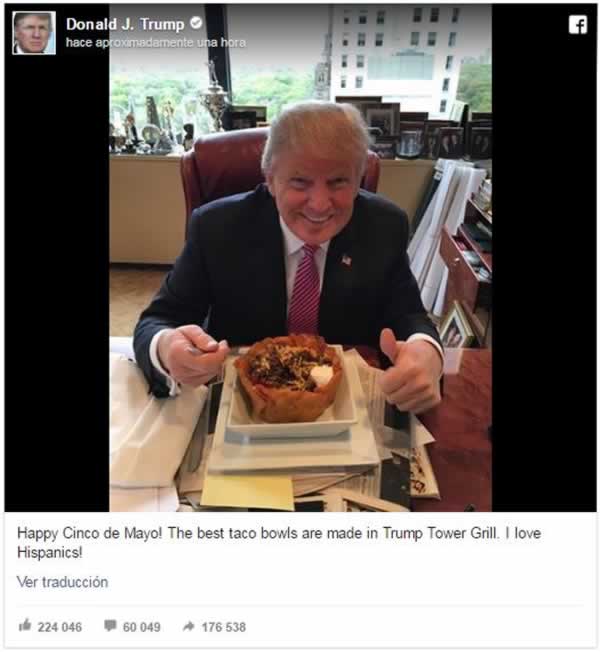Click the 'Happy Cinco de Mayo!' caption text
The width and height of the screenshot is (600, 652).
pos(89,533)
